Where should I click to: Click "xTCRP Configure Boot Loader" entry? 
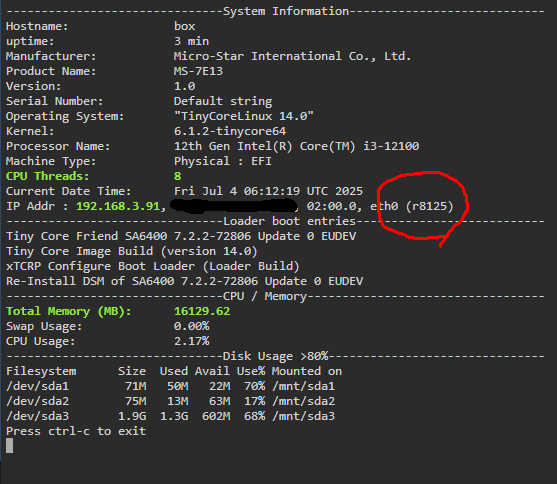153,266
